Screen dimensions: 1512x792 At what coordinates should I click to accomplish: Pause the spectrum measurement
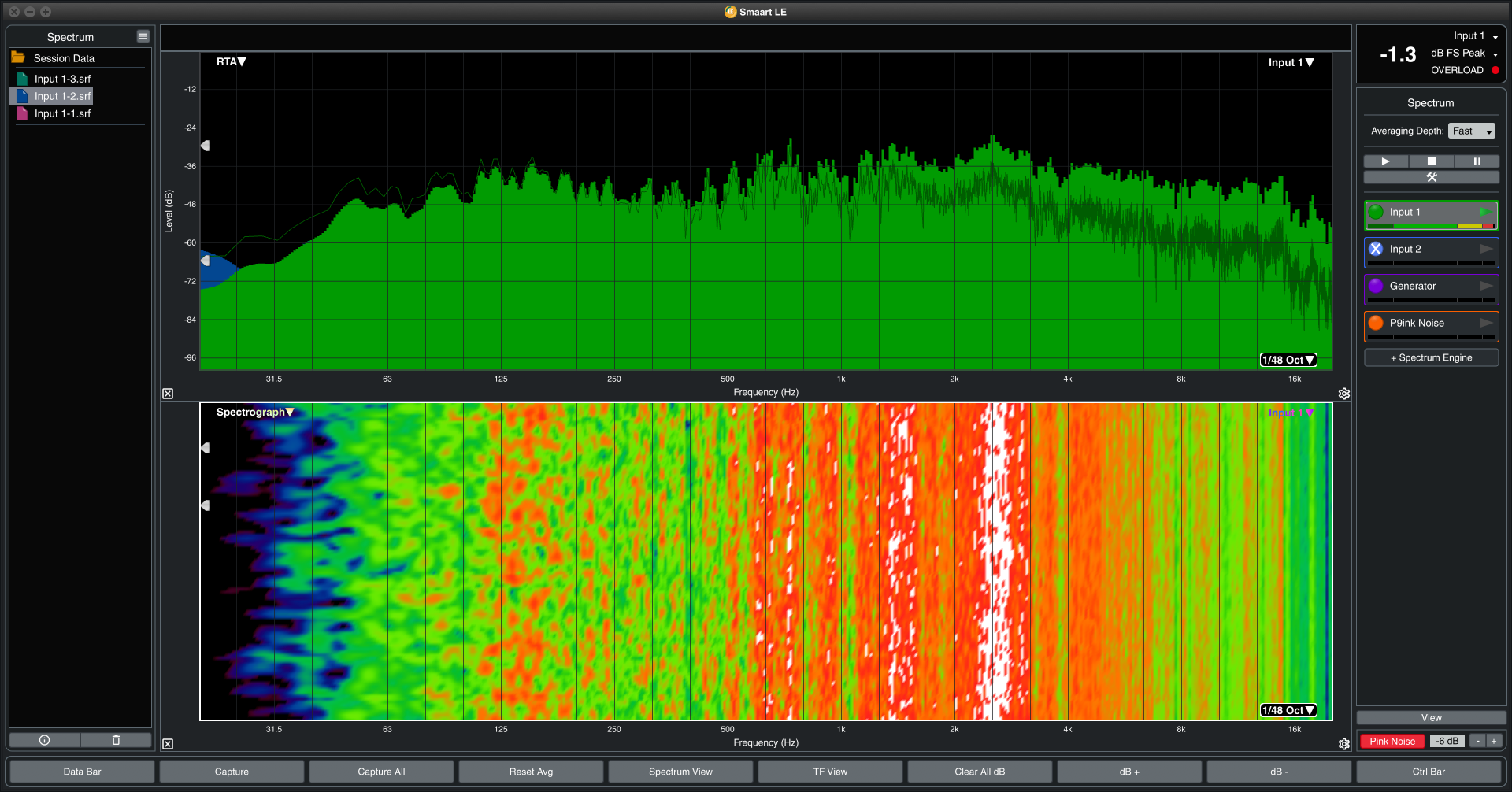coord(1477,161)
